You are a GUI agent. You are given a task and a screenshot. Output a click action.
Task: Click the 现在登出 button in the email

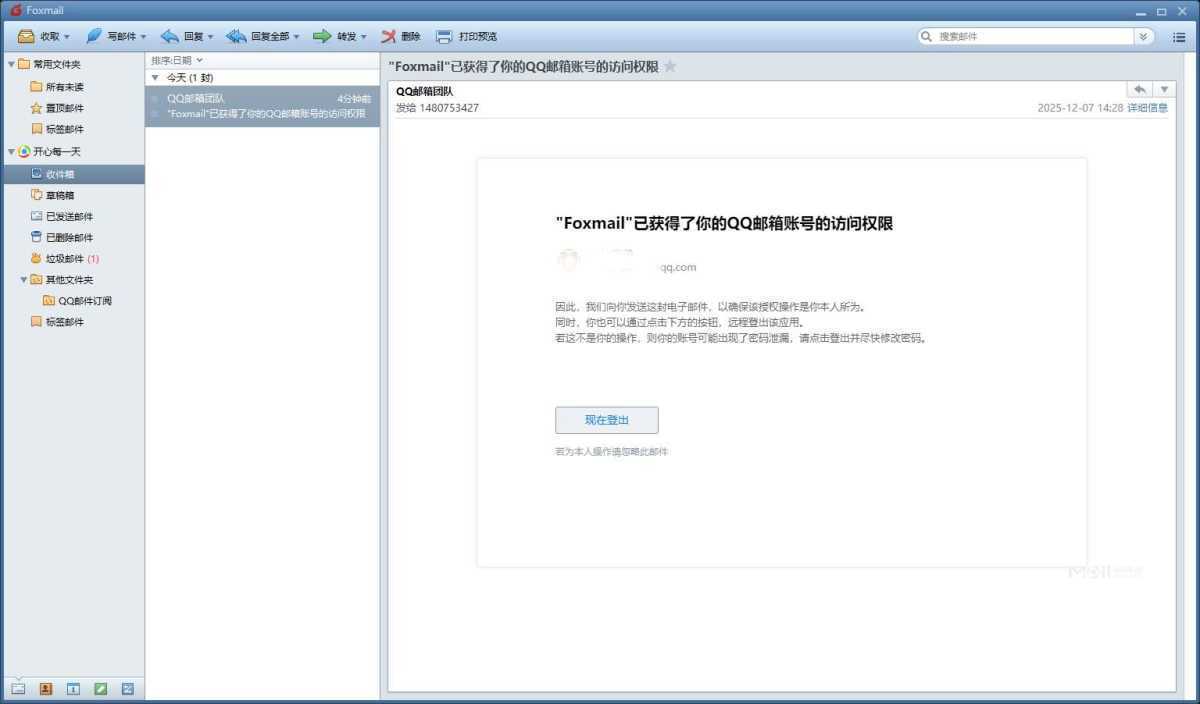pos(606,419)
